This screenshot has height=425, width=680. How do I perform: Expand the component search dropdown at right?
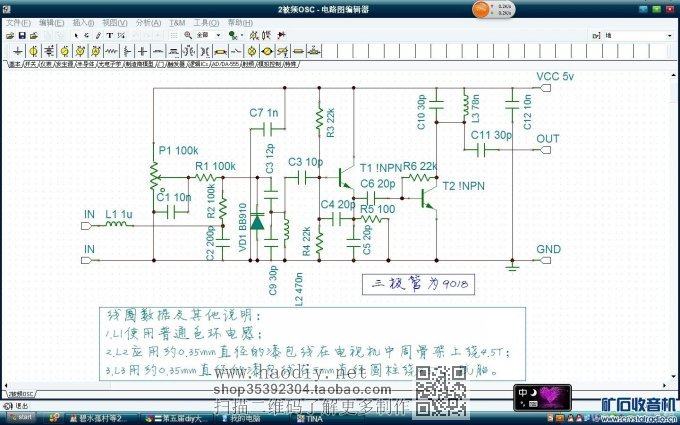671,35
